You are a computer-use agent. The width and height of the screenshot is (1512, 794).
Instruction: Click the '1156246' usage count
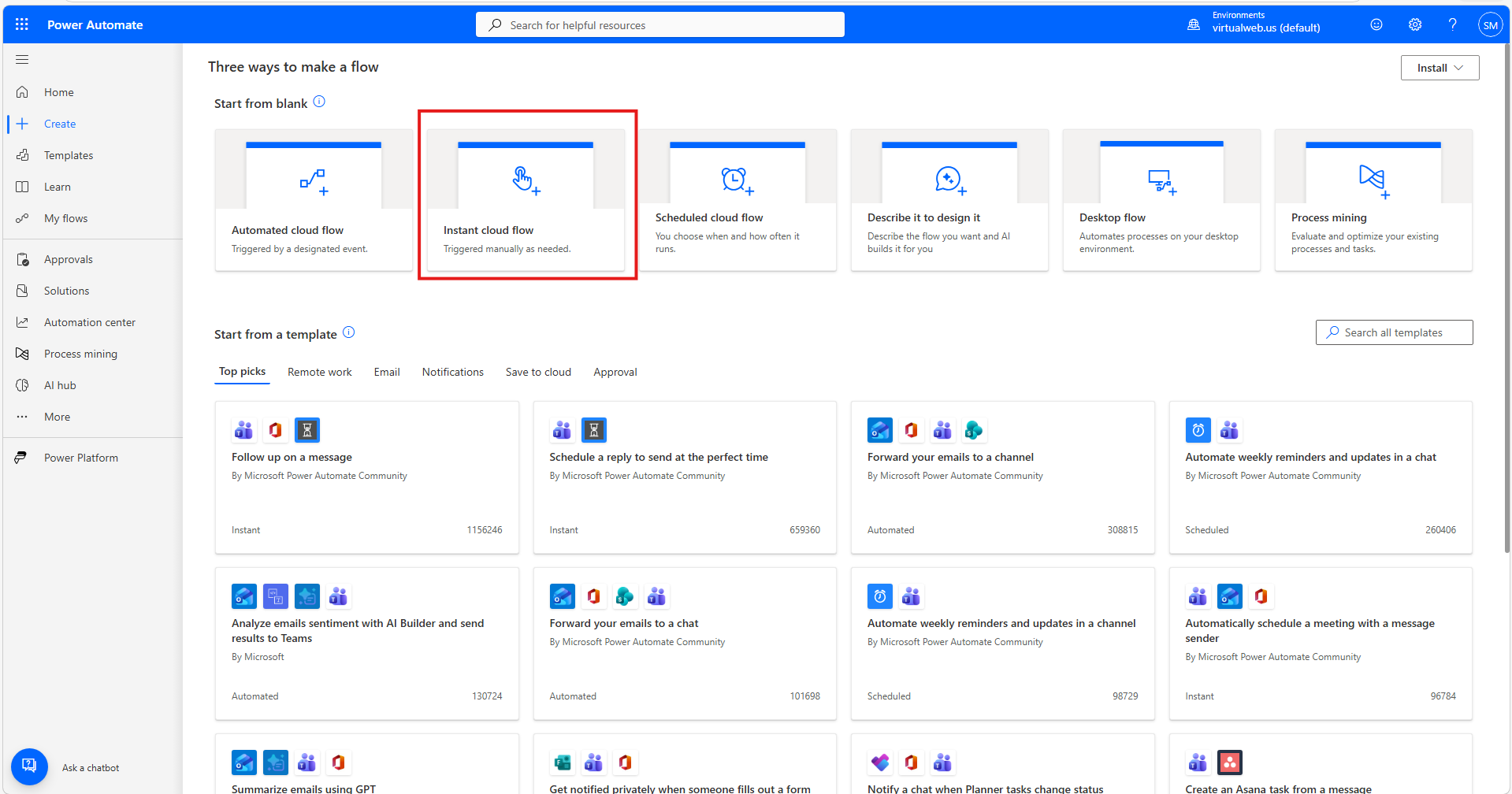(485, 530)
